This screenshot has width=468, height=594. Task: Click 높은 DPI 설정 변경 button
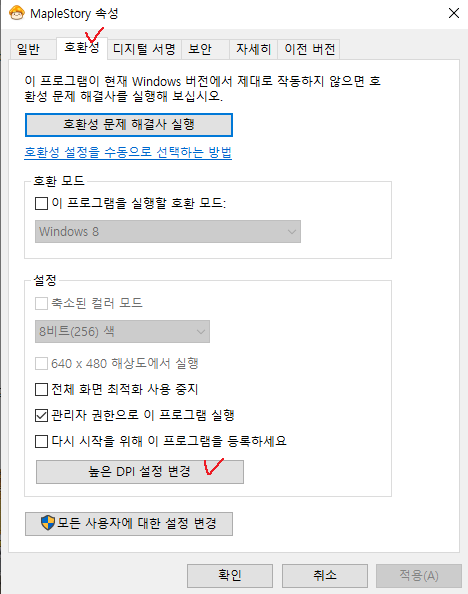(x=140, y=472)
